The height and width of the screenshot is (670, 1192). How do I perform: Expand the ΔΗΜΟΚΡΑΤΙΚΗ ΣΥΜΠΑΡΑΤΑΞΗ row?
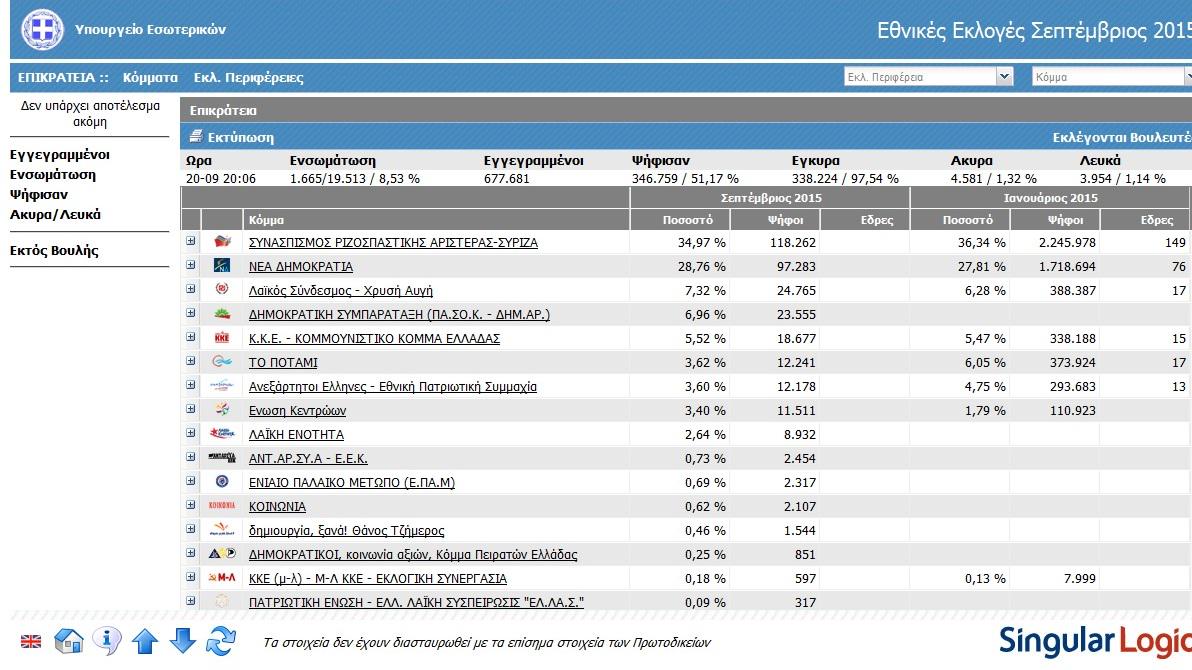click(x=191, y=313)
